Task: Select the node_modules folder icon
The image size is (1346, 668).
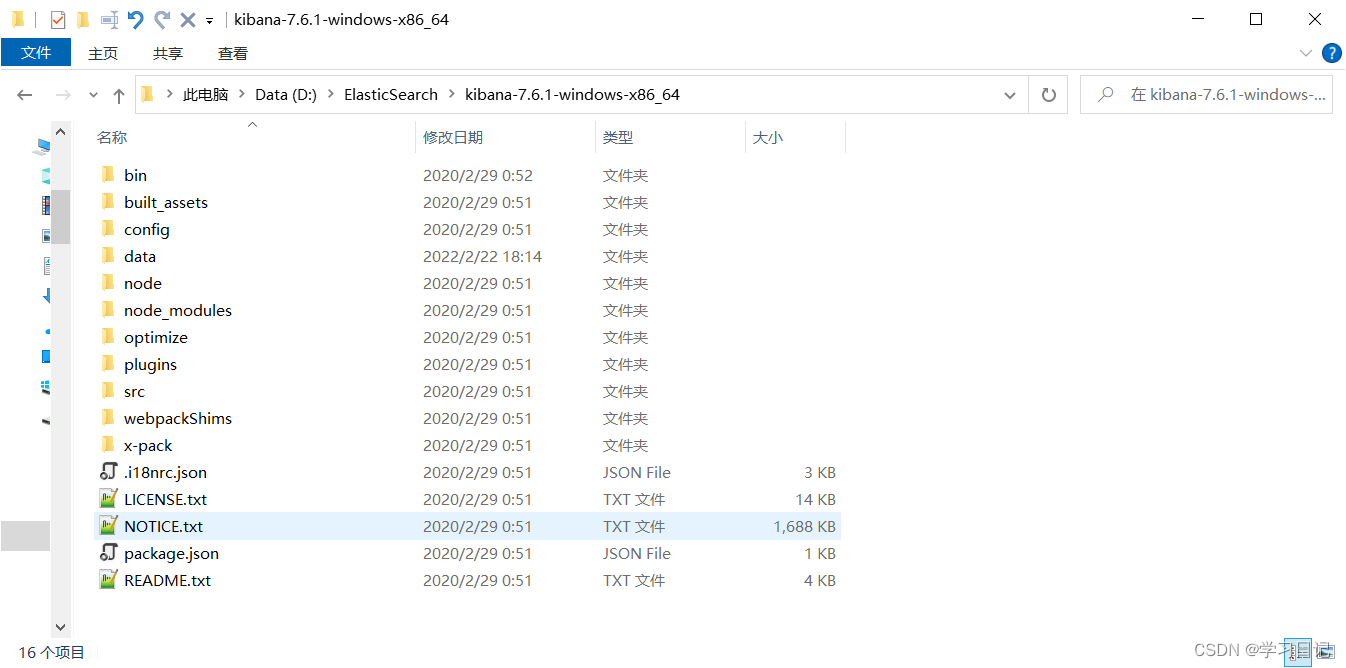Action: coord(109,310)
